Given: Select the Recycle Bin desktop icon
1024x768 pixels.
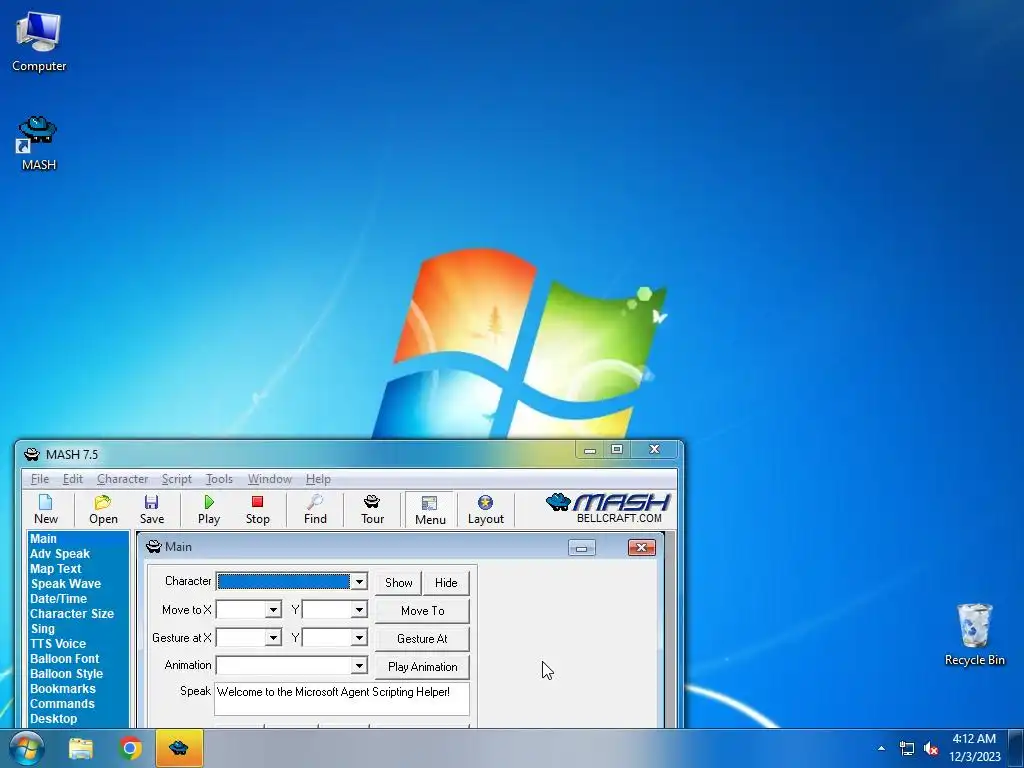Looking at the screenshot, I should (x=974, y=633).
